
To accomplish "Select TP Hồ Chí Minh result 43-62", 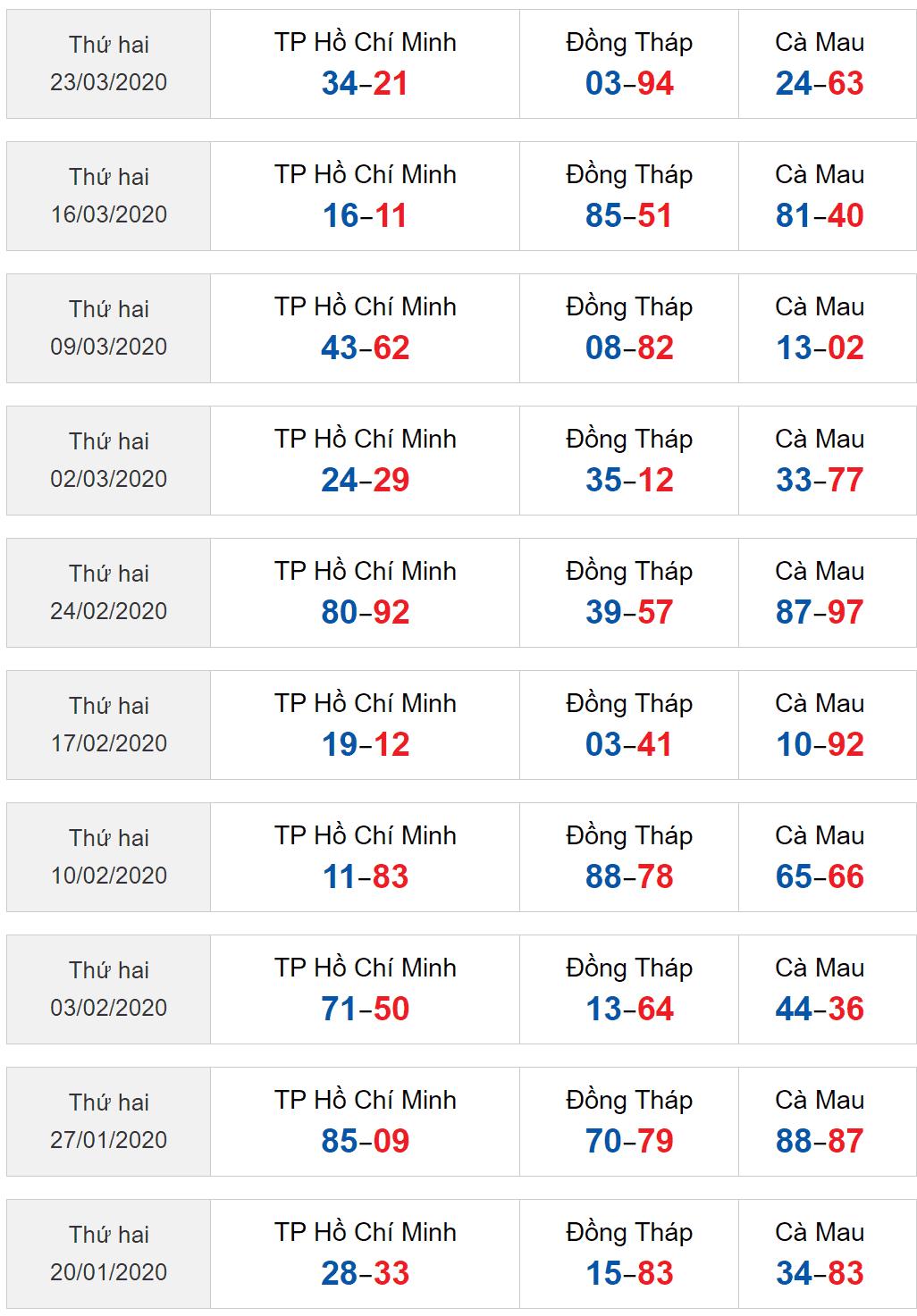I will click(365, 348).
